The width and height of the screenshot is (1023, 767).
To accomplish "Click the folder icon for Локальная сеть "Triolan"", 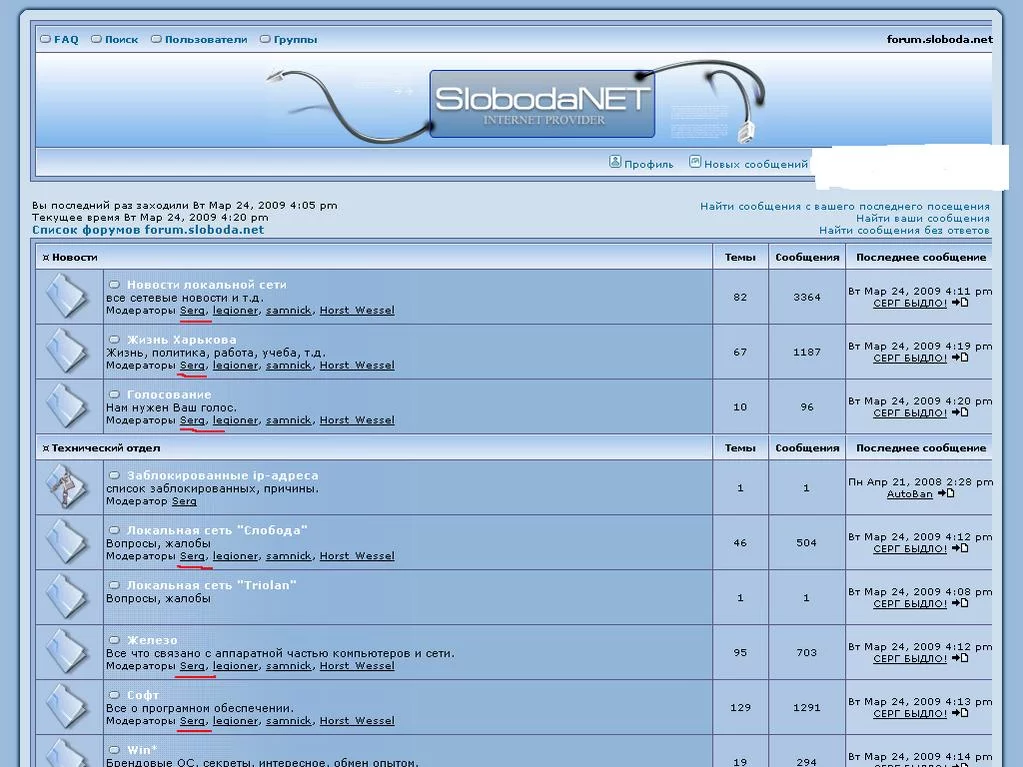I will (x=67, y=597).
